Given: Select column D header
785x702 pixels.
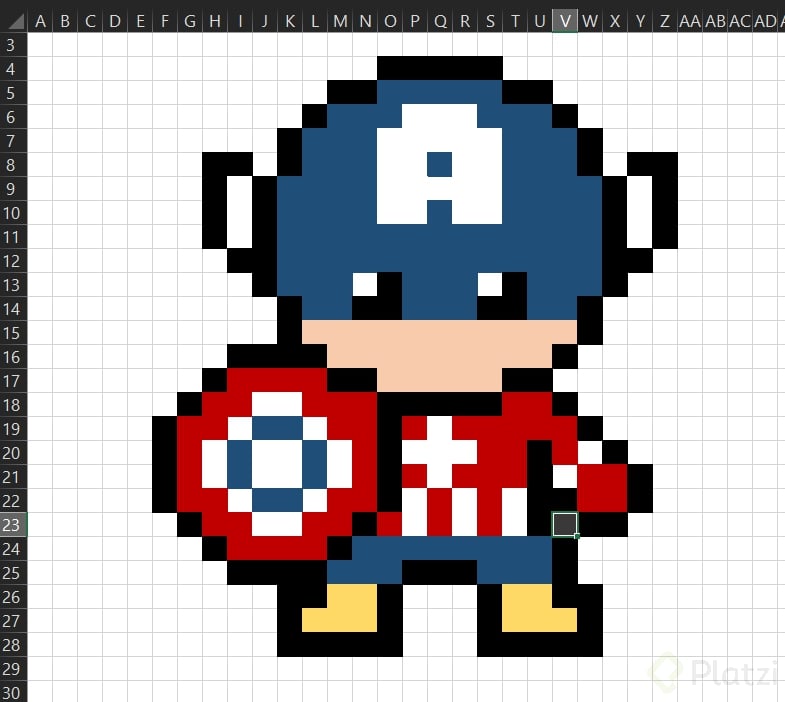Looking at the screenshot, I should click(x=115, y=22).
